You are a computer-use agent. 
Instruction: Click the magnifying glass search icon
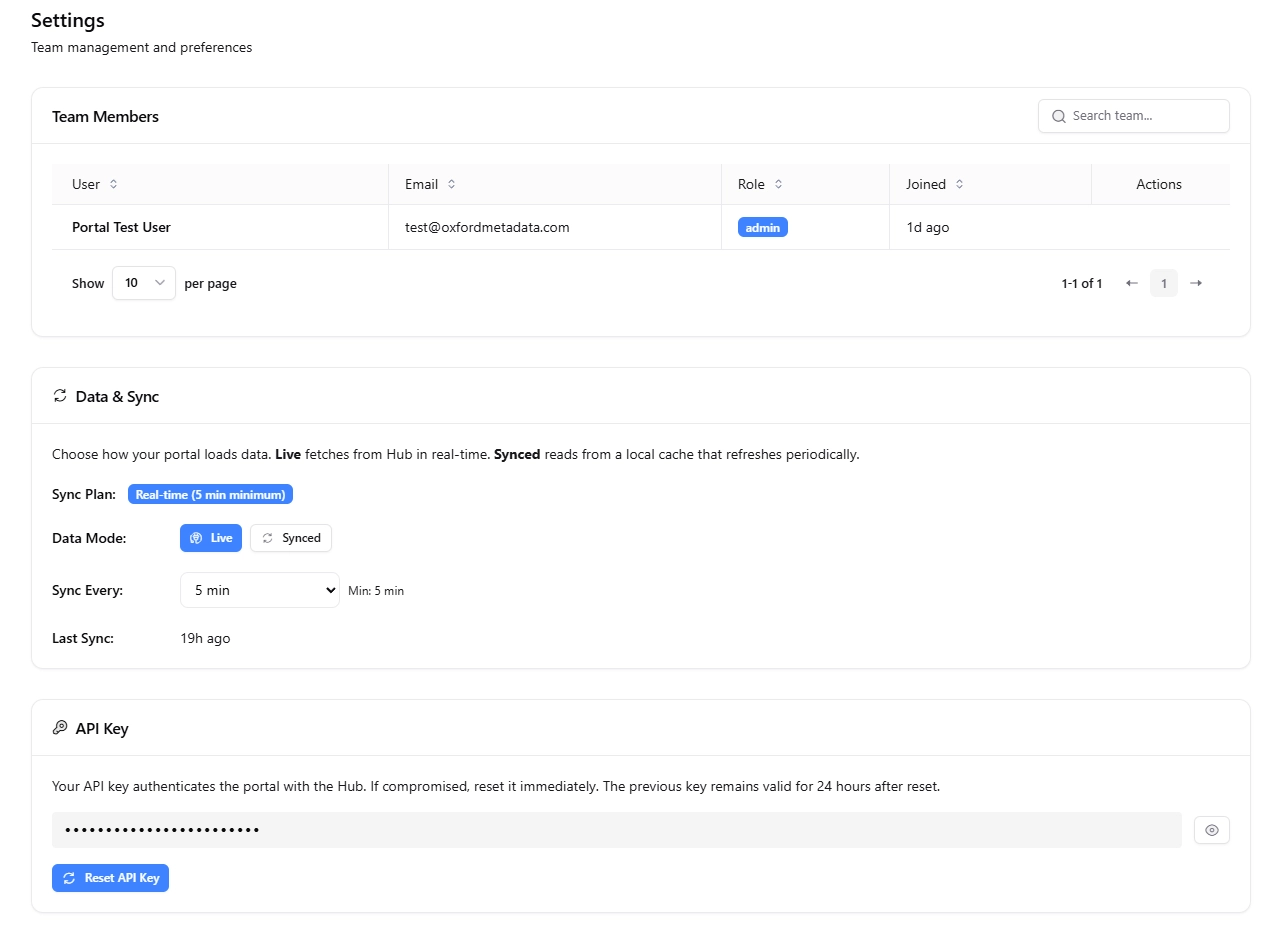1058,116
